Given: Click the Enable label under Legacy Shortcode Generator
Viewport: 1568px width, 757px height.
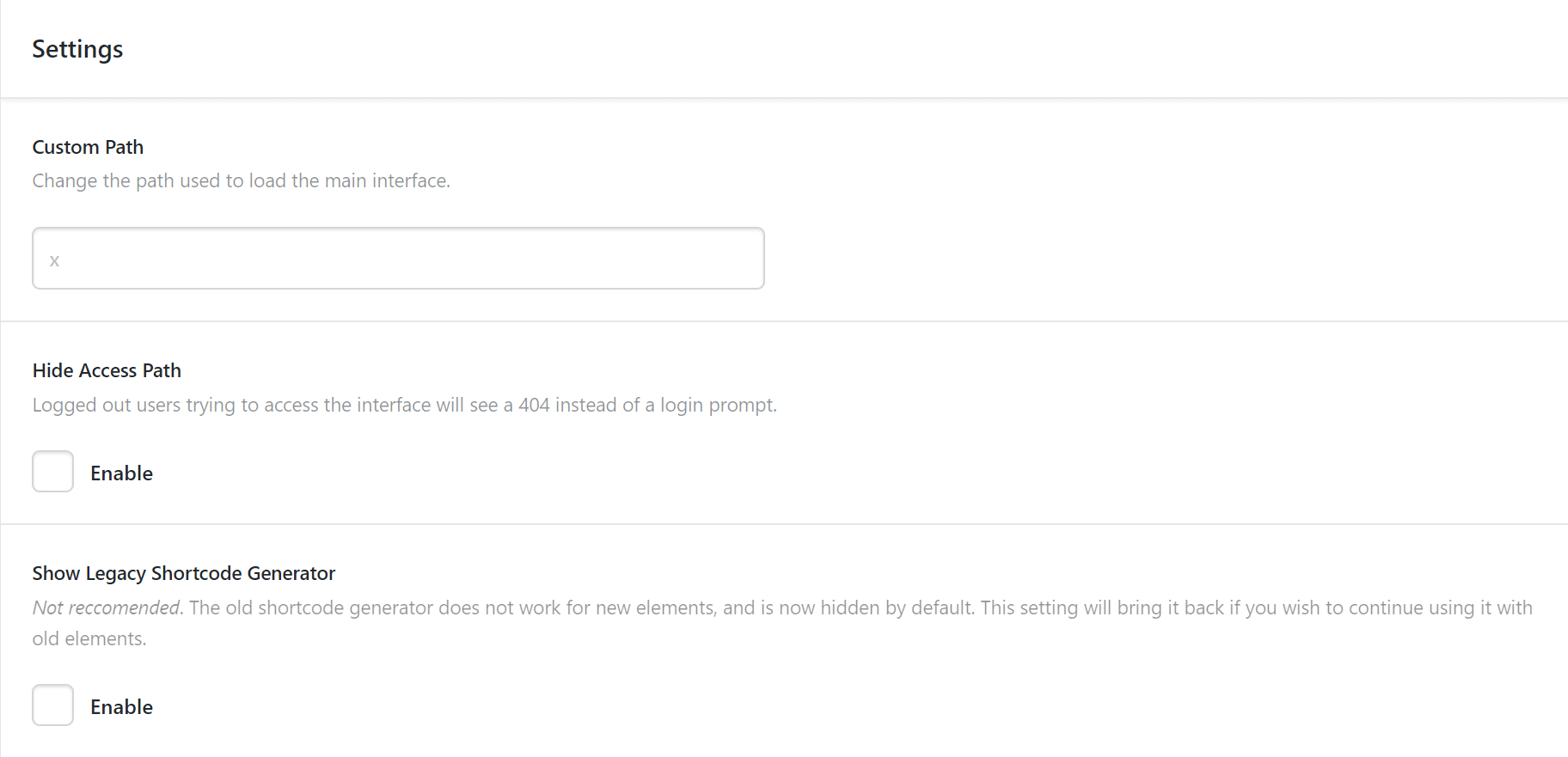Looking at the screenshot, I should tap(121, 707).
